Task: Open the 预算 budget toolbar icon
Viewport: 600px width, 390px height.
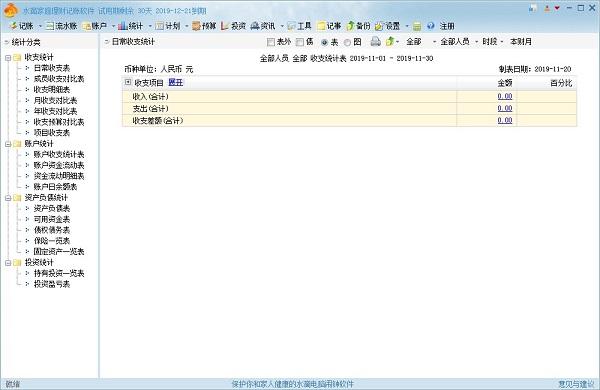Action: 196,26
